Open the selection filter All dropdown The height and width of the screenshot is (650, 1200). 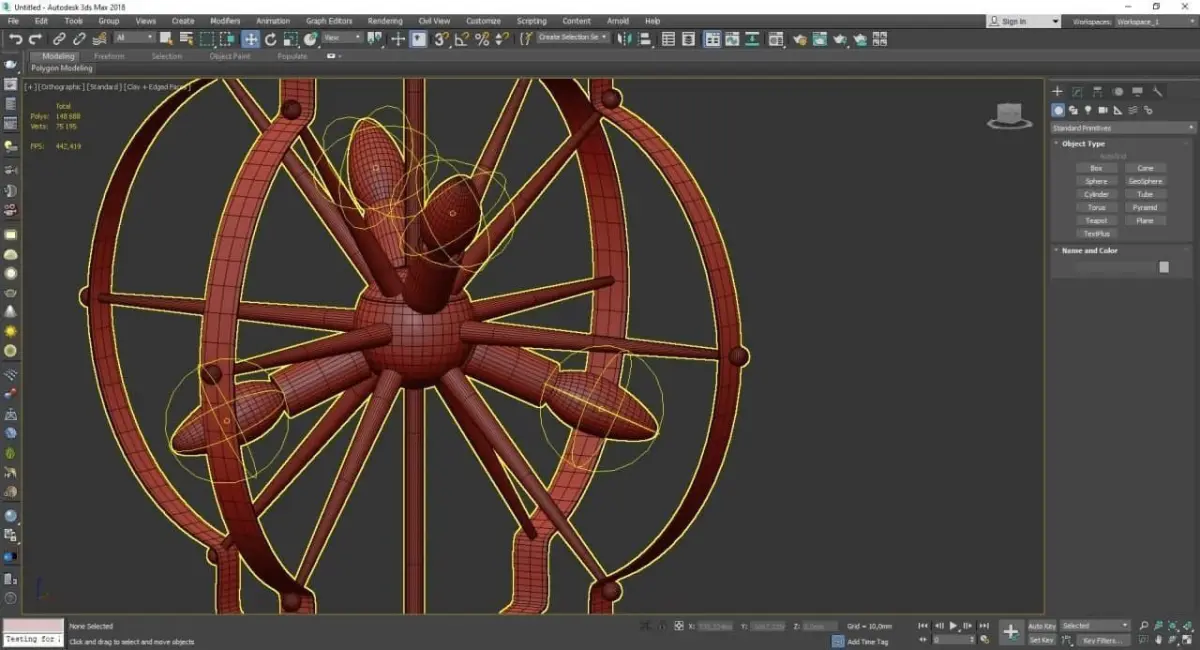134,38
